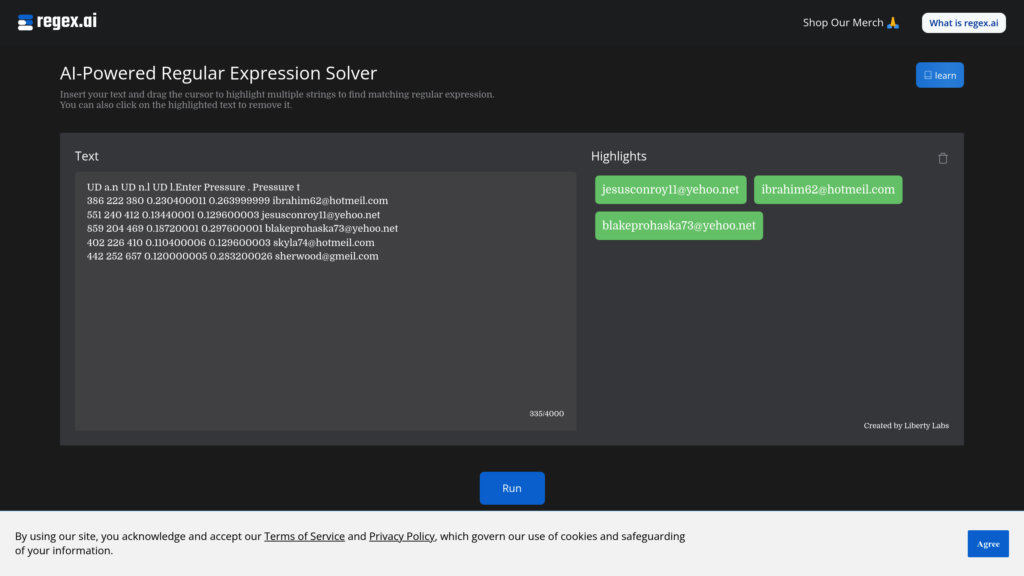Click inside the Text input area

(x=325, y=320)
